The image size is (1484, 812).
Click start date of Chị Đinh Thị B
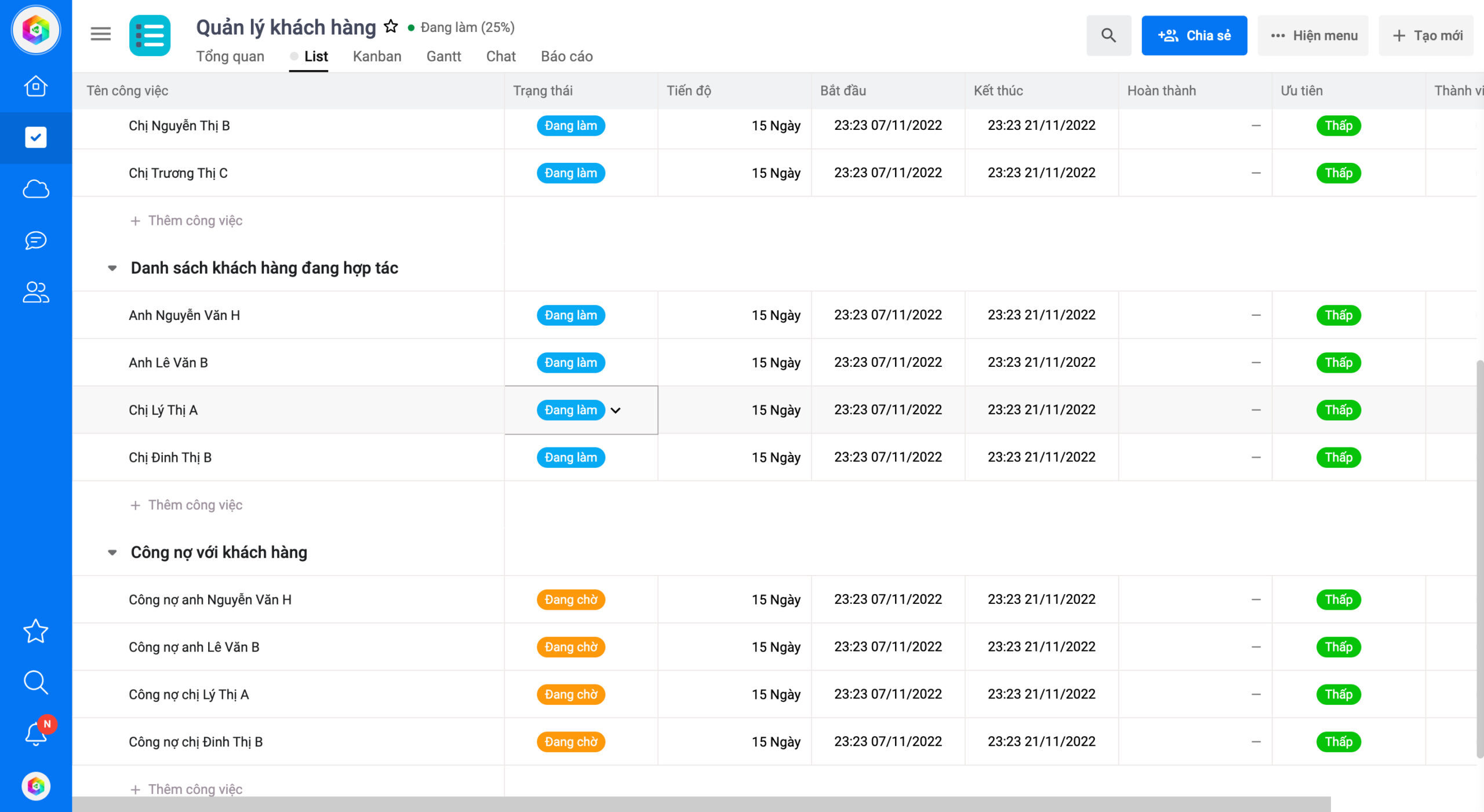tap(888, 457)
